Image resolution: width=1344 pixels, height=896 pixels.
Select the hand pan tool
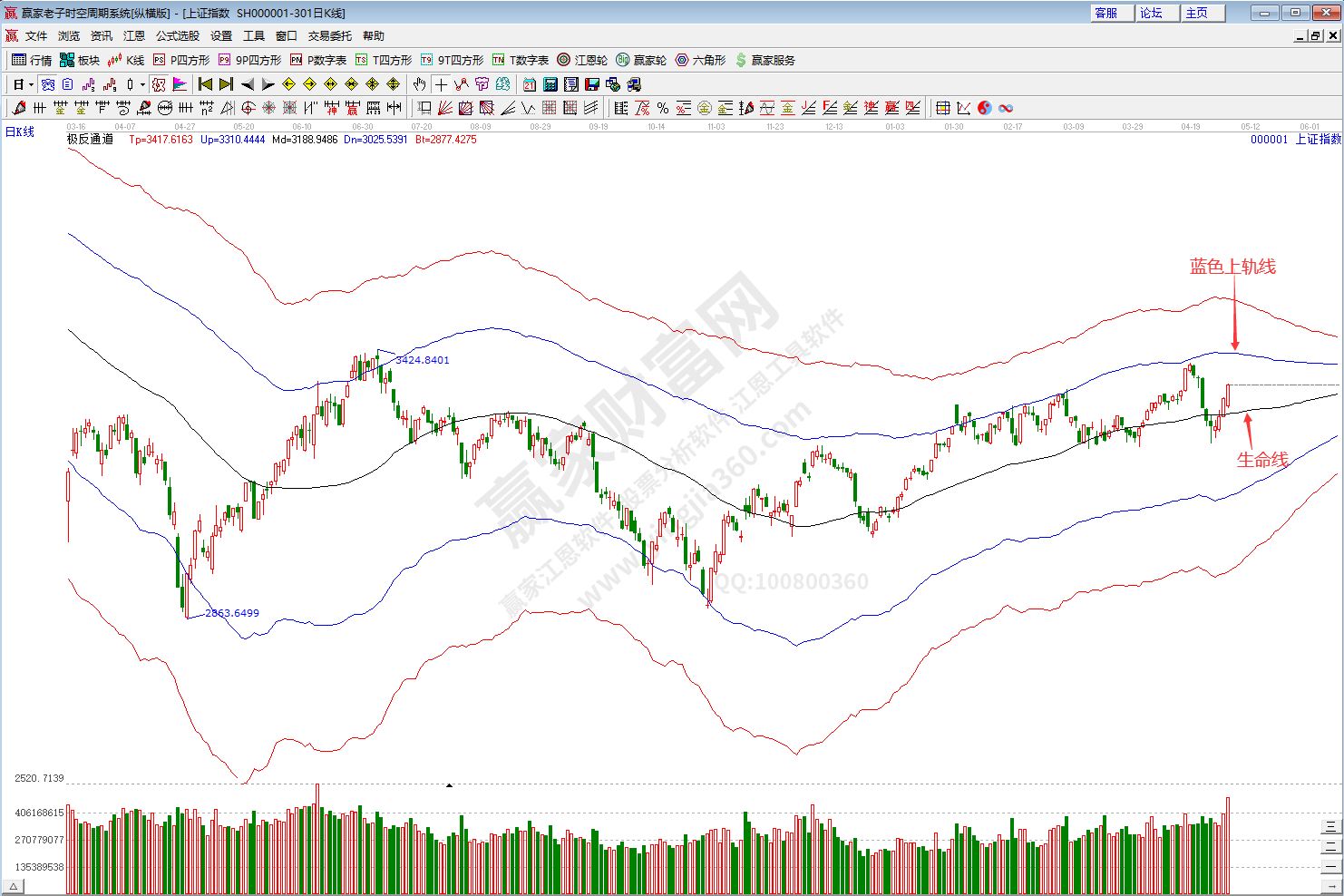coord(419,84)
